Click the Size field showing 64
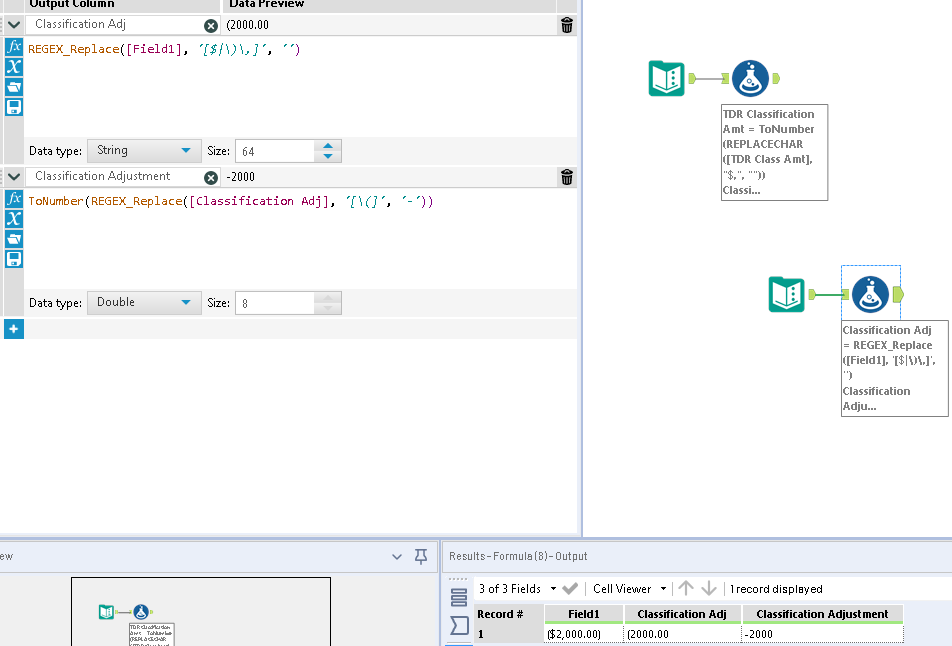 (x=275, y=151)
